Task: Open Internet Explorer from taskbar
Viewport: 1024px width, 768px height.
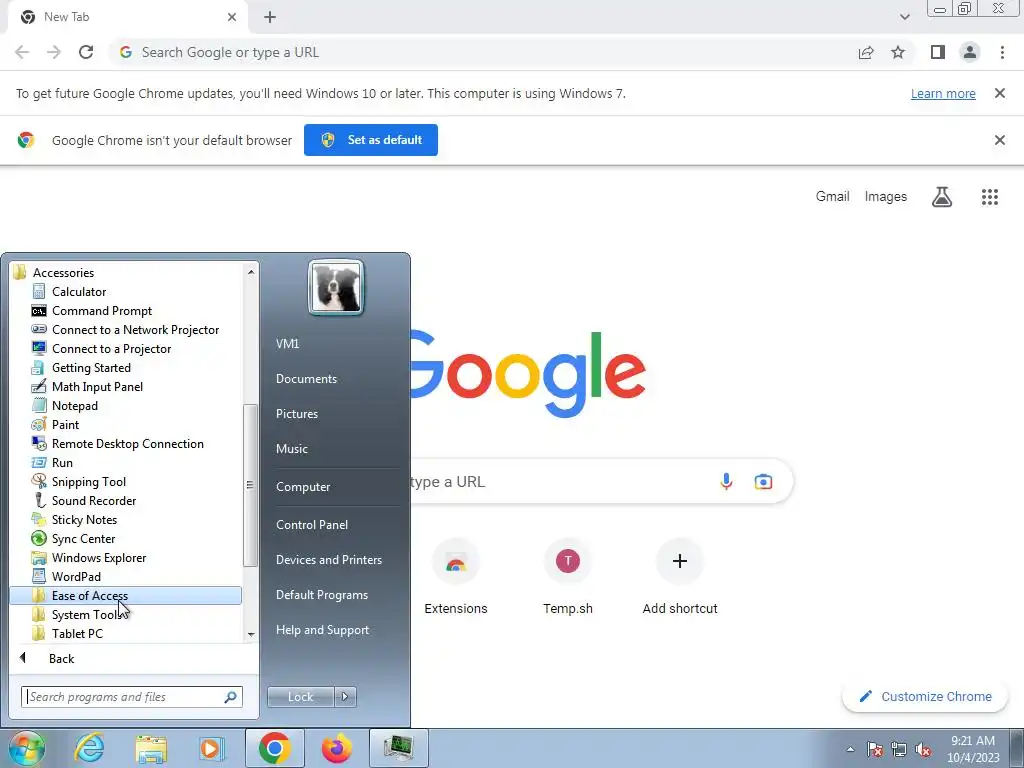Action: tap(89, 748)
